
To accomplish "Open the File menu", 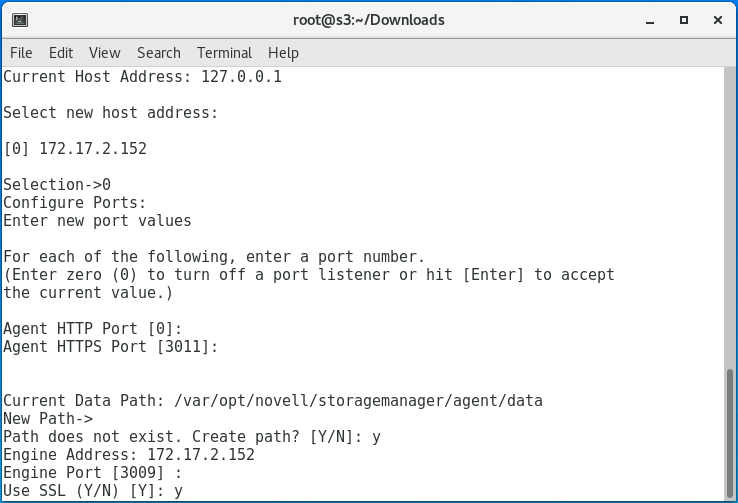I will [21, 53].
